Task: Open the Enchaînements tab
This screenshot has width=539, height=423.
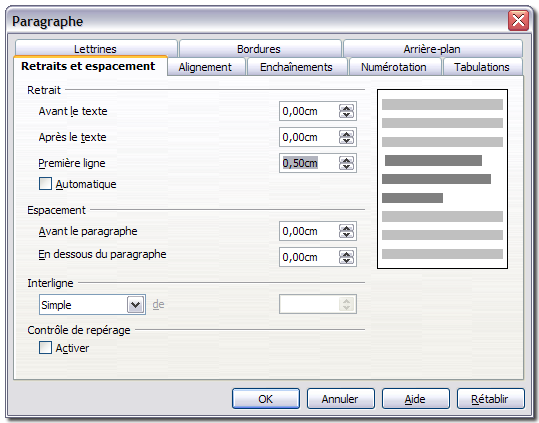Action: point(296,67)
